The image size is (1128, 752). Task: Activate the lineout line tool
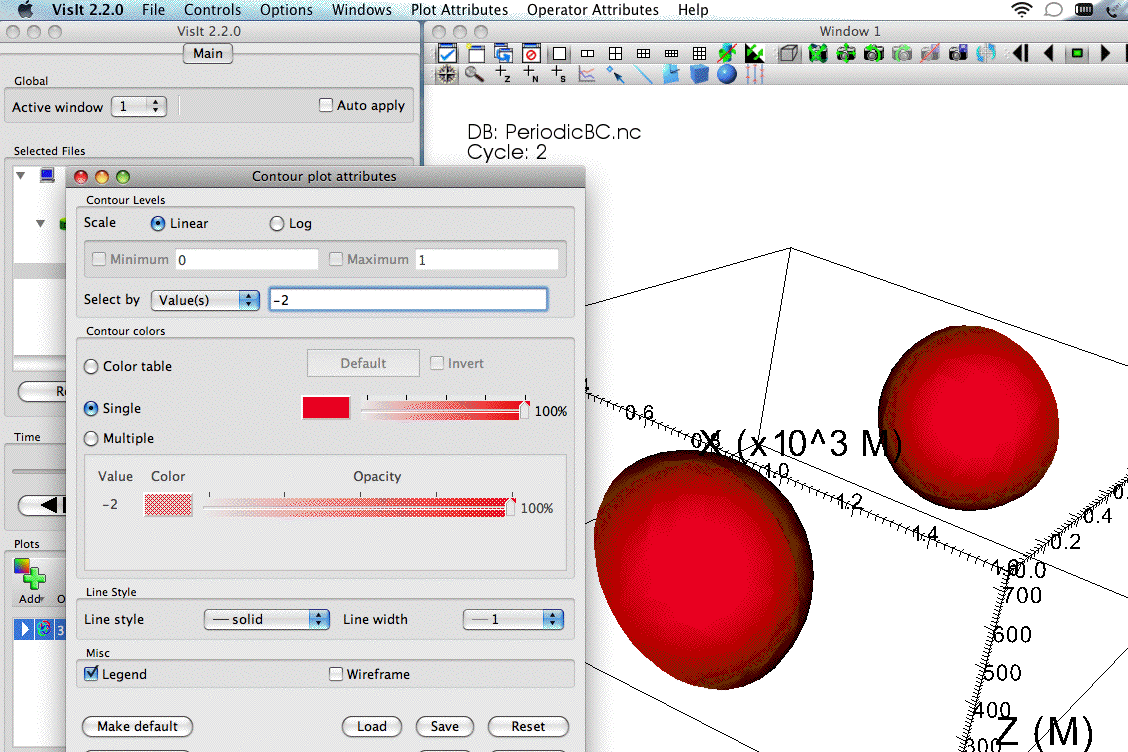point(643,74)
